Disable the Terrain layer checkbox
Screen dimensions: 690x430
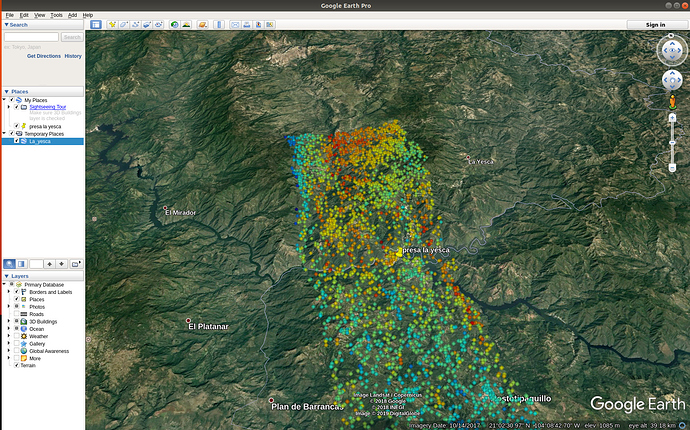(x=17, y=365)
